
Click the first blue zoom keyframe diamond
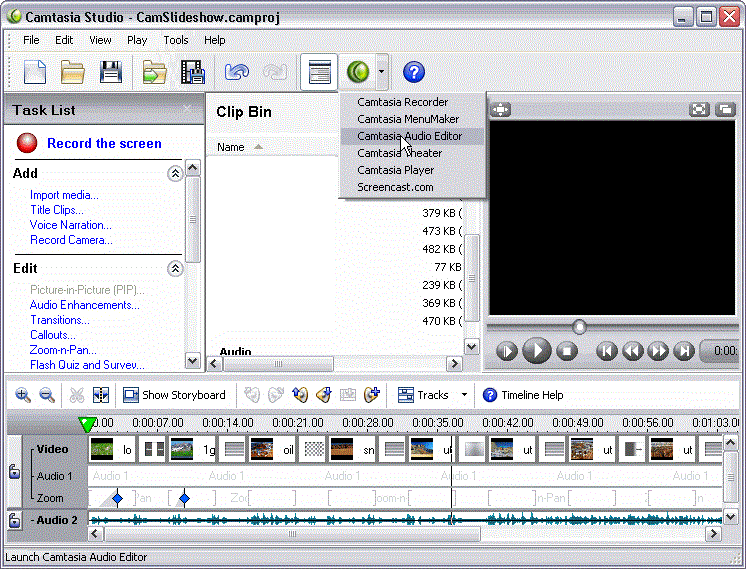[118, 499]
